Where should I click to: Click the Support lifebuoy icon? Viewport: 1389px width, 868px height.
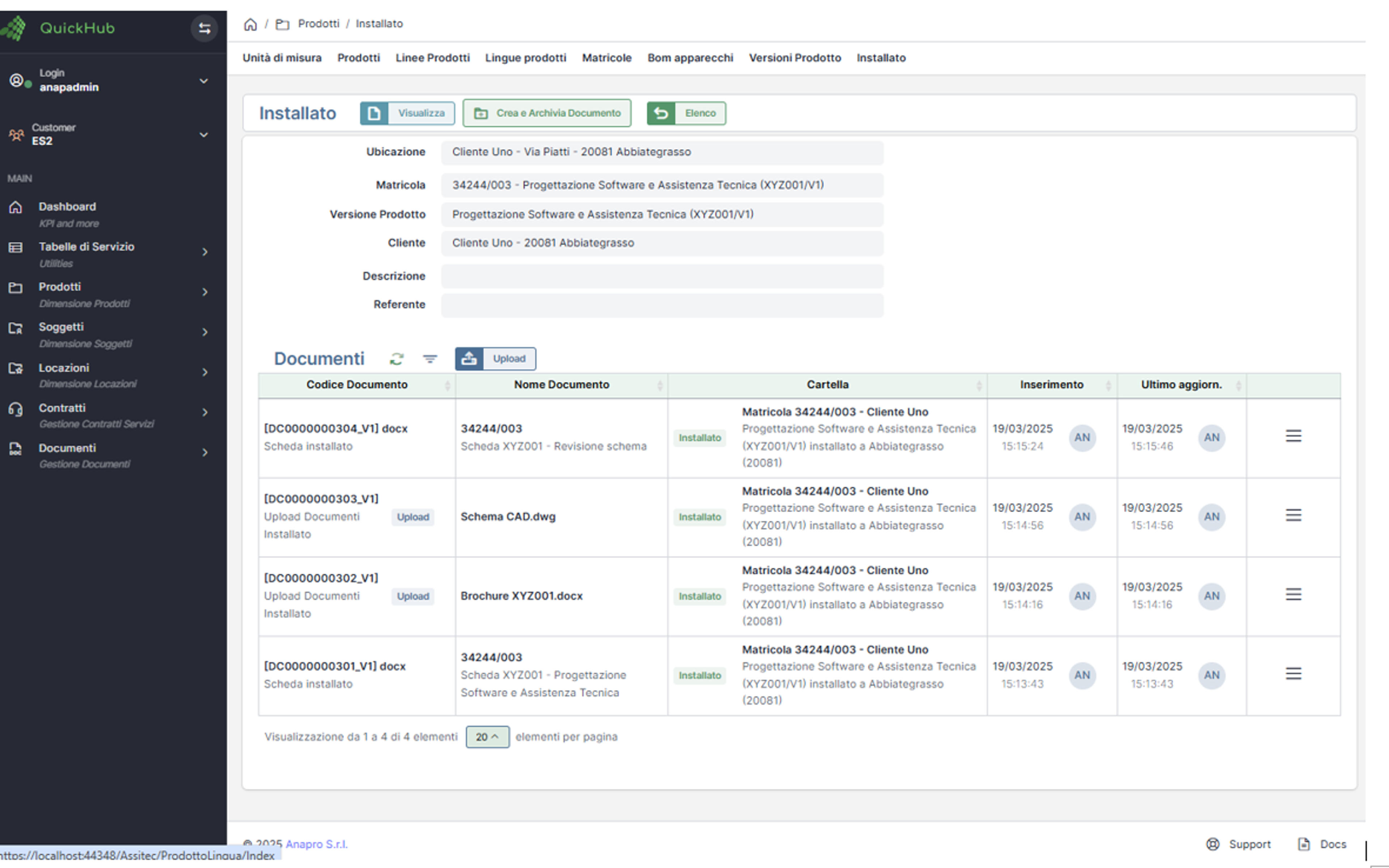[1213, 844]
